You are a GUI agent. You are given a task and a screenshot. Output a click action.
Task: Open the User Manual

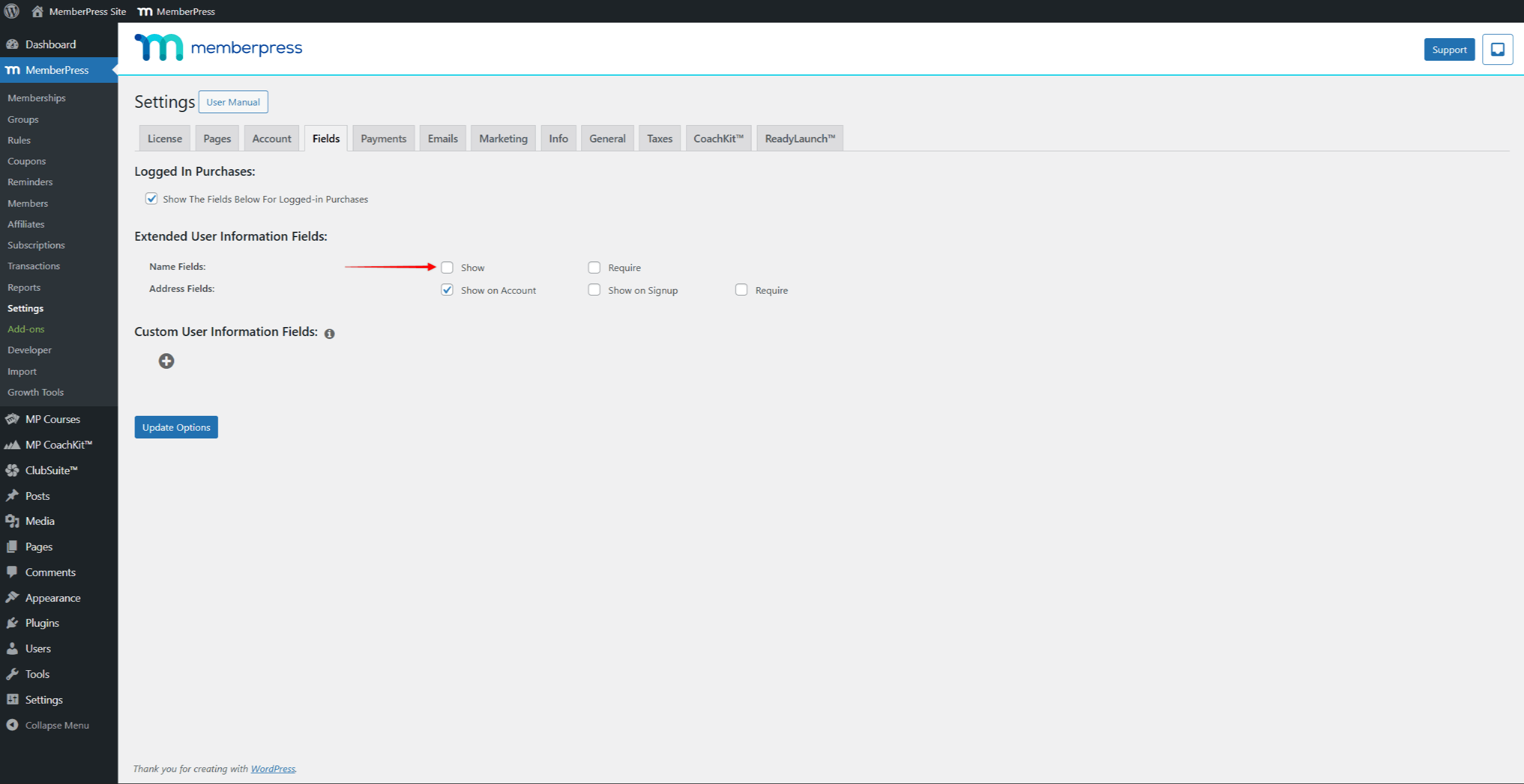(233, 101)
